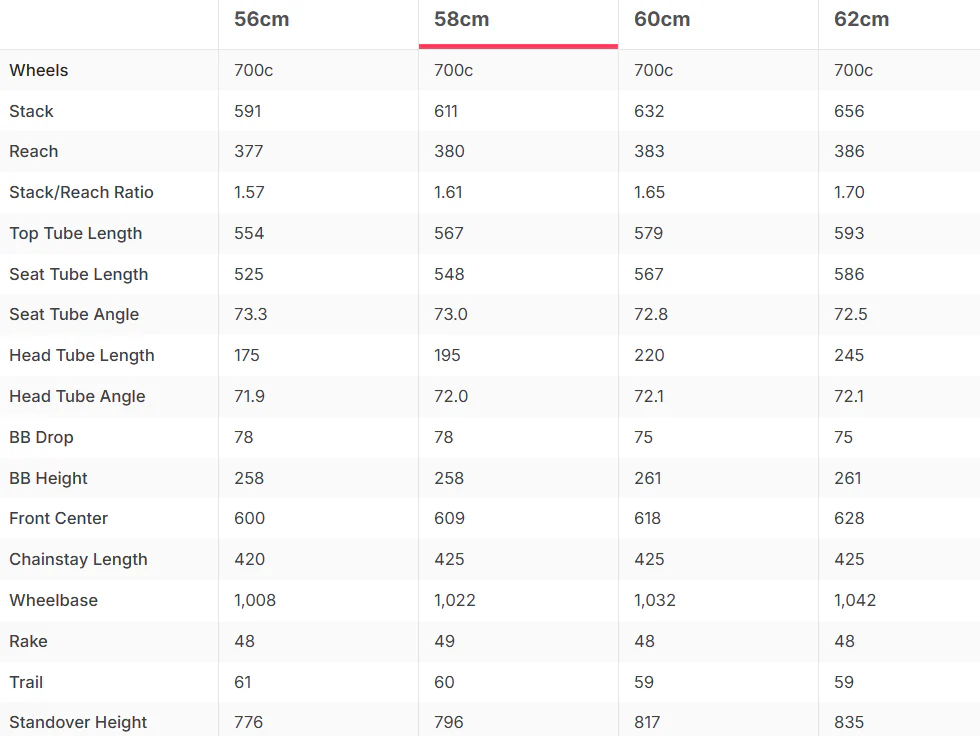Image resolution: width=980 pixels, height=736 pixels.
Task: Click the Stack value 656
Action: click(849, 111)
